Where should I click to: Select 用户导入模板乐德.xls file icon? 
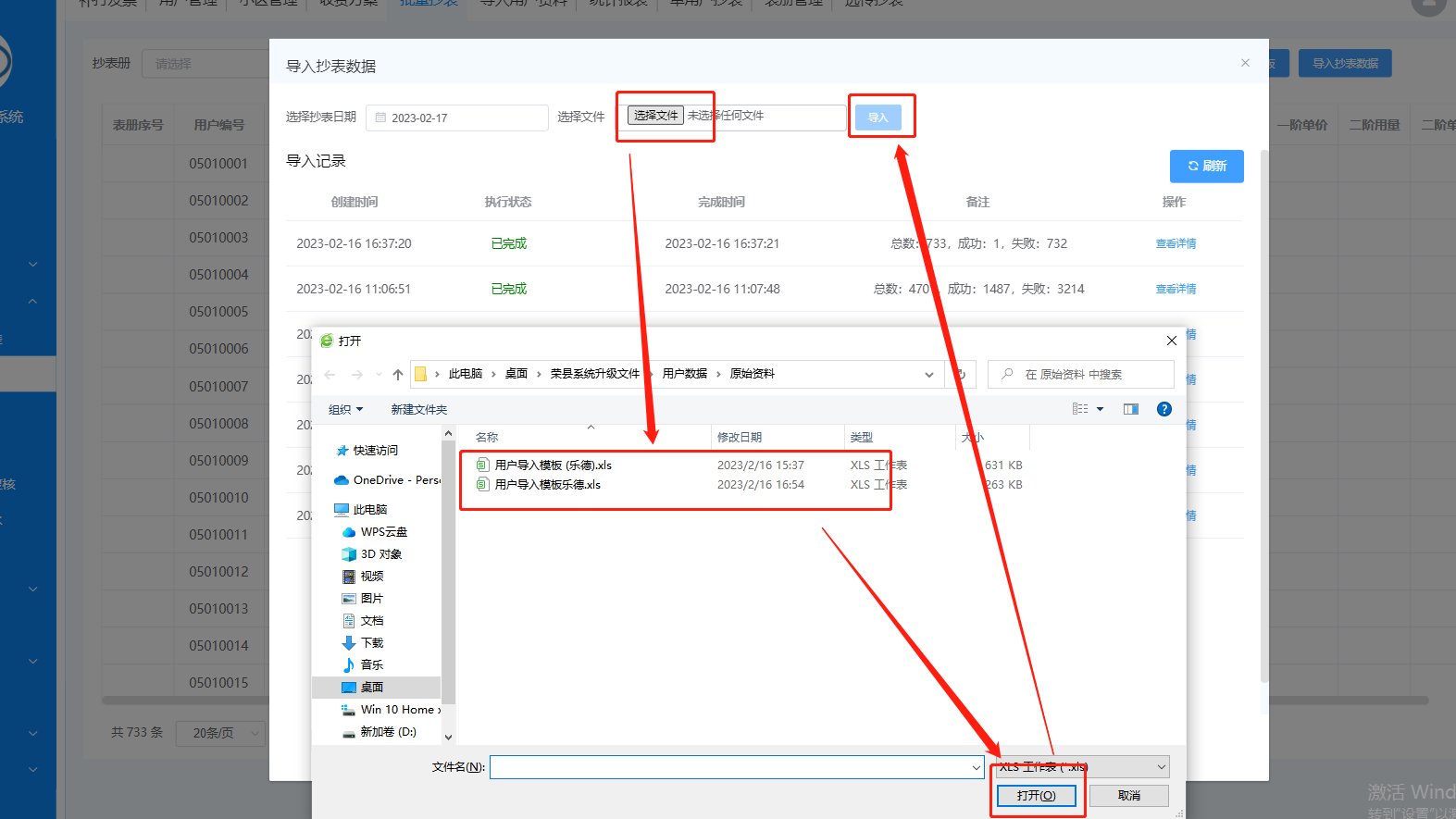click(x=482, y=484)
